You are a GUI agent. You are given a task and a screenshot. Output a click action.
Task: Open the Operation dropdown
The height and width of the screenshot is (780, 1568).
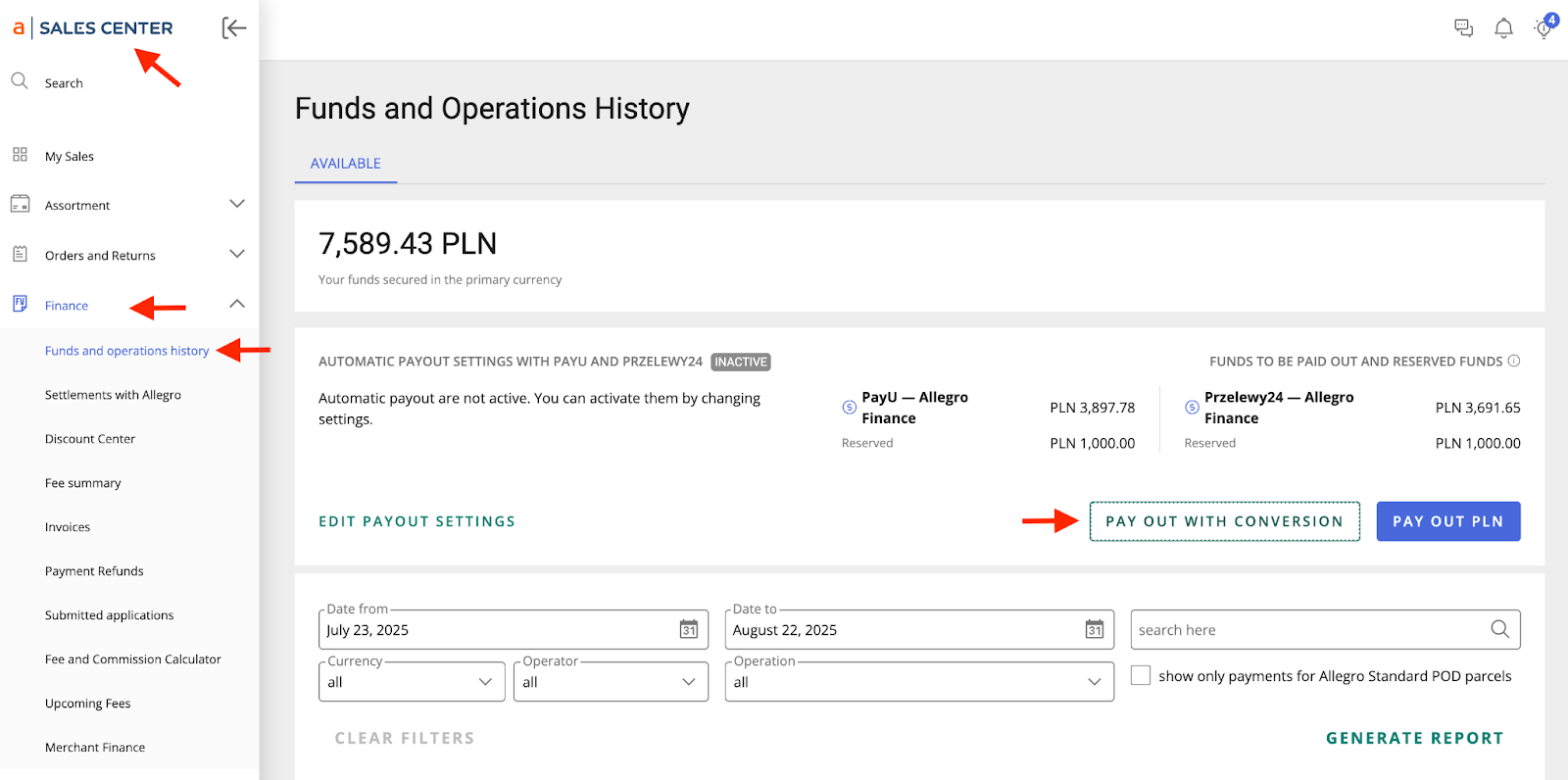(918, 682)
